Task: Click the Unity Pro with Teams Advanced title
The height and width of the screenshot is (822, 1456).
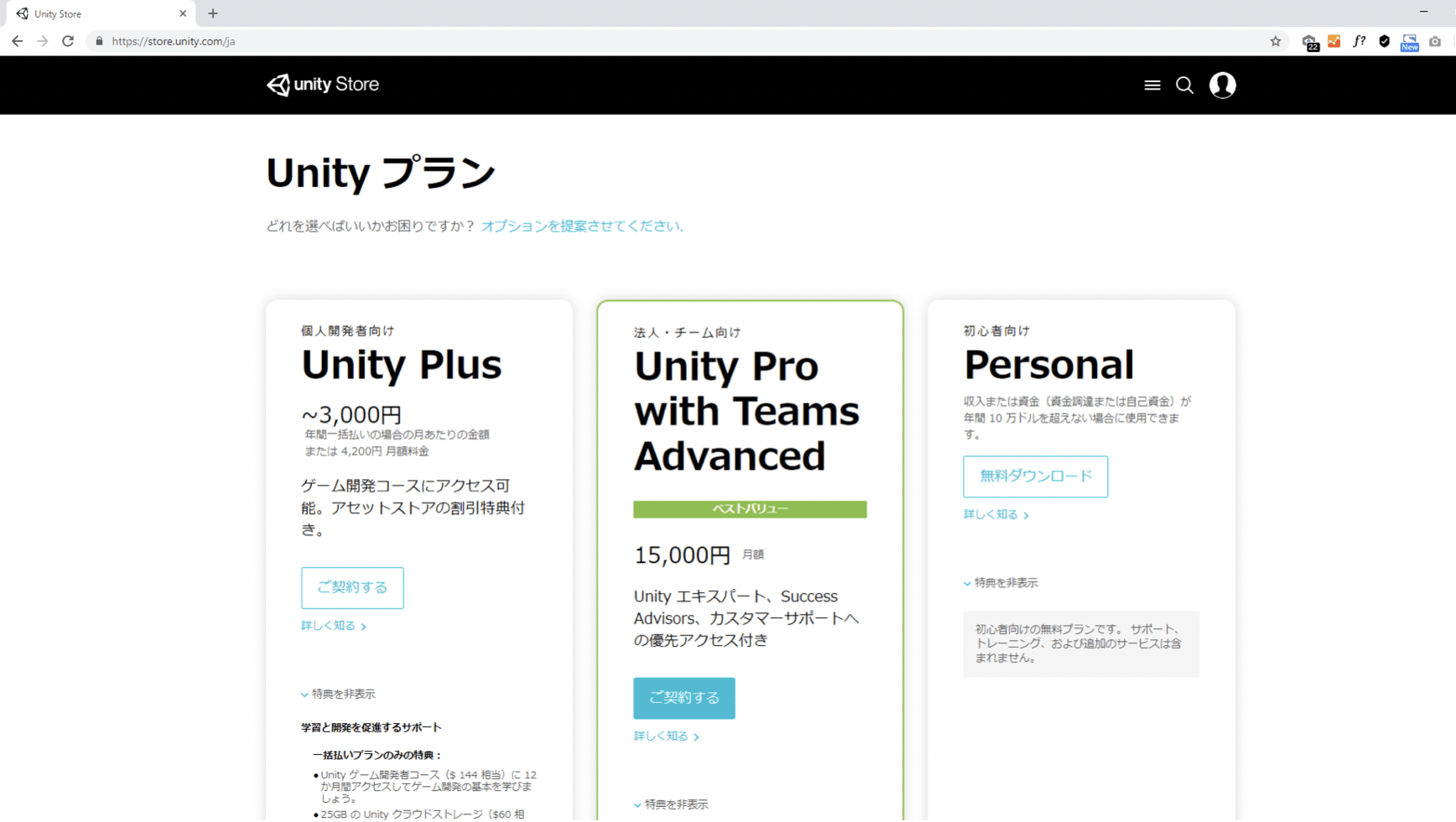Action: [x=746, y=412]
